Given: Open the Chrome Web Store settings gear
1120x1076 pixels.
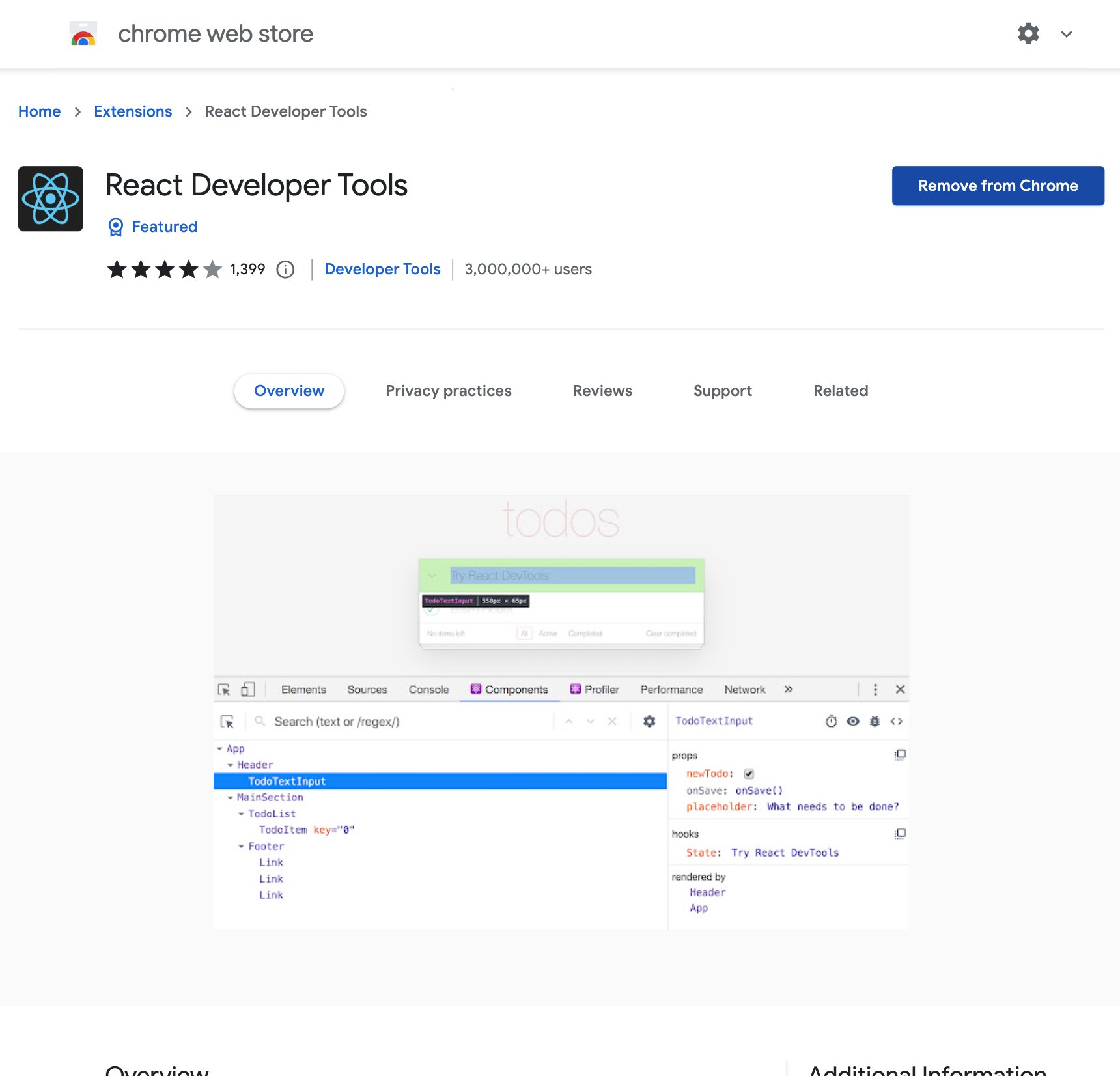Looking at the screenshot, I should pyautogui.click(x=1028, y=33).
